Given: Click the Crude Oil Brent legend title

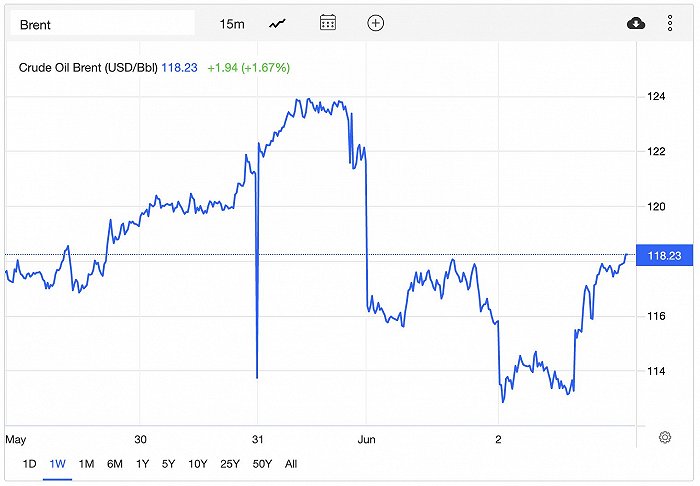Looking at the screenshot, I should point(85,68).
